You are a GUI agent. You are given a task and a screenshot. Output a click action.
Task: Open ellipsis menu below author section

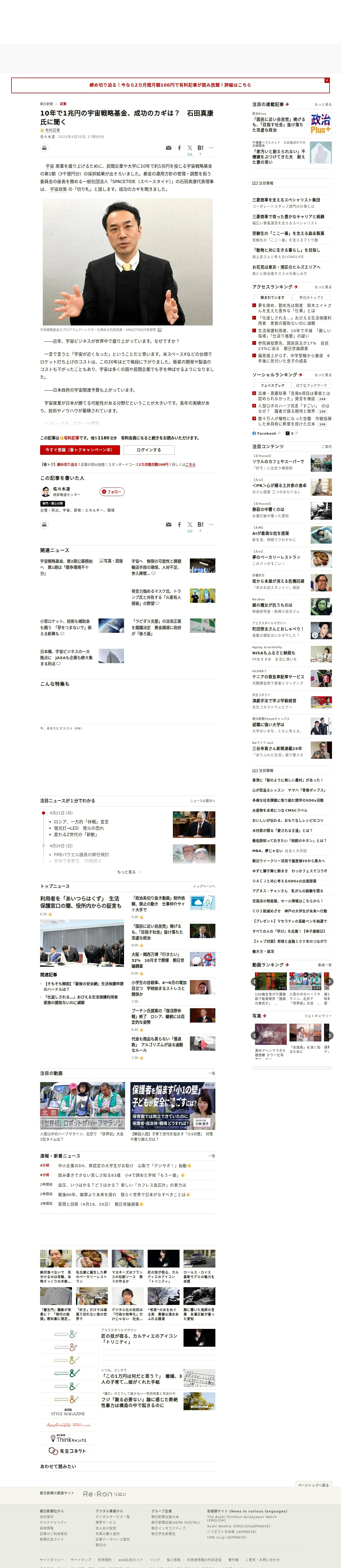pos(211,524)
